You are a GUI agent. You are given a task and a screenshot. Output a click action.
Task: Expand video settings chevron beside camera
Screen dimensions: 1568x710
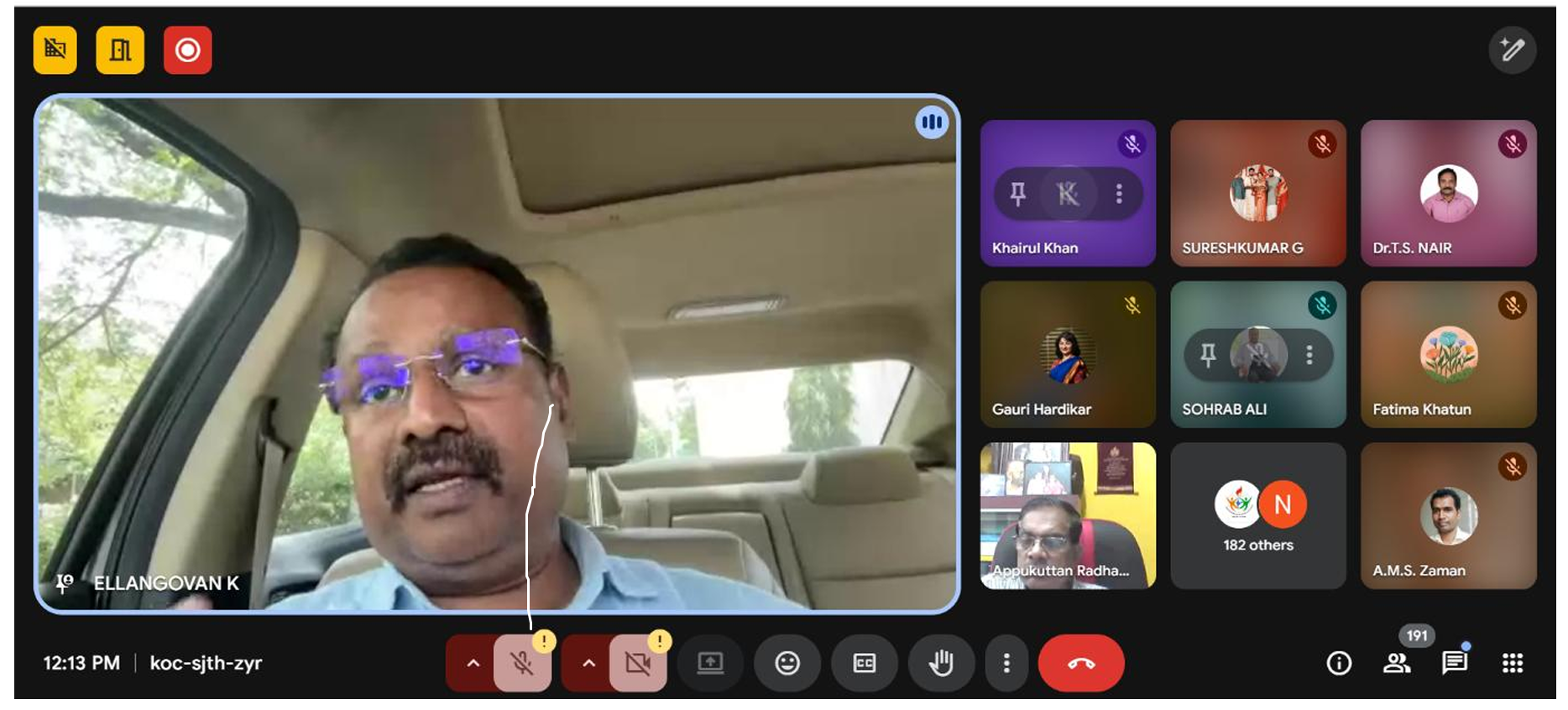[589, 664]
